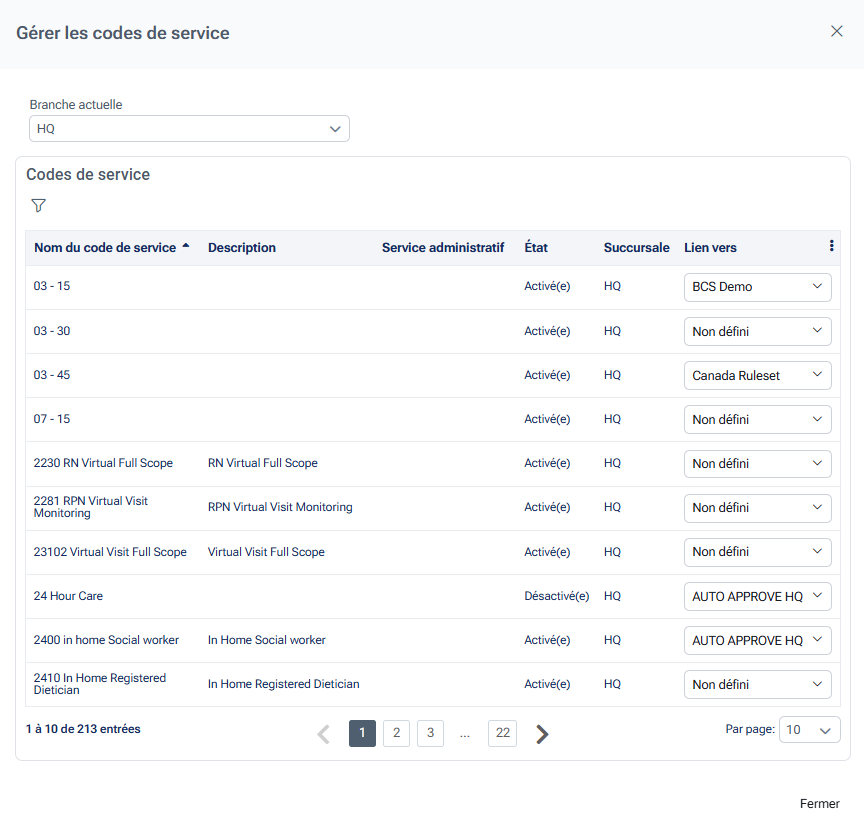Screen dimensions: 864x829
Task: Click the État column header
Action: point(536,248)
